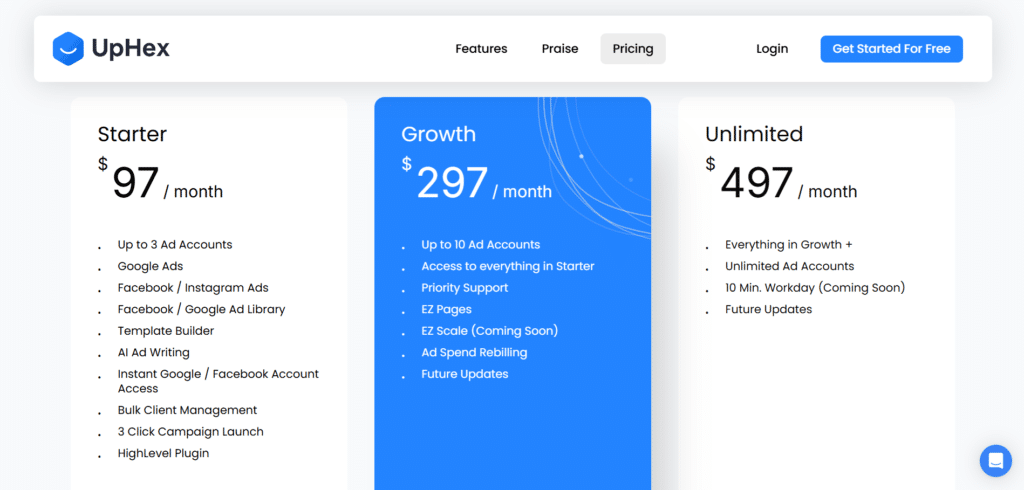This screenshot has width=1024, height=490.
Task: Click '3 Click Campaign Launch' feature
Action: (191, 432)
